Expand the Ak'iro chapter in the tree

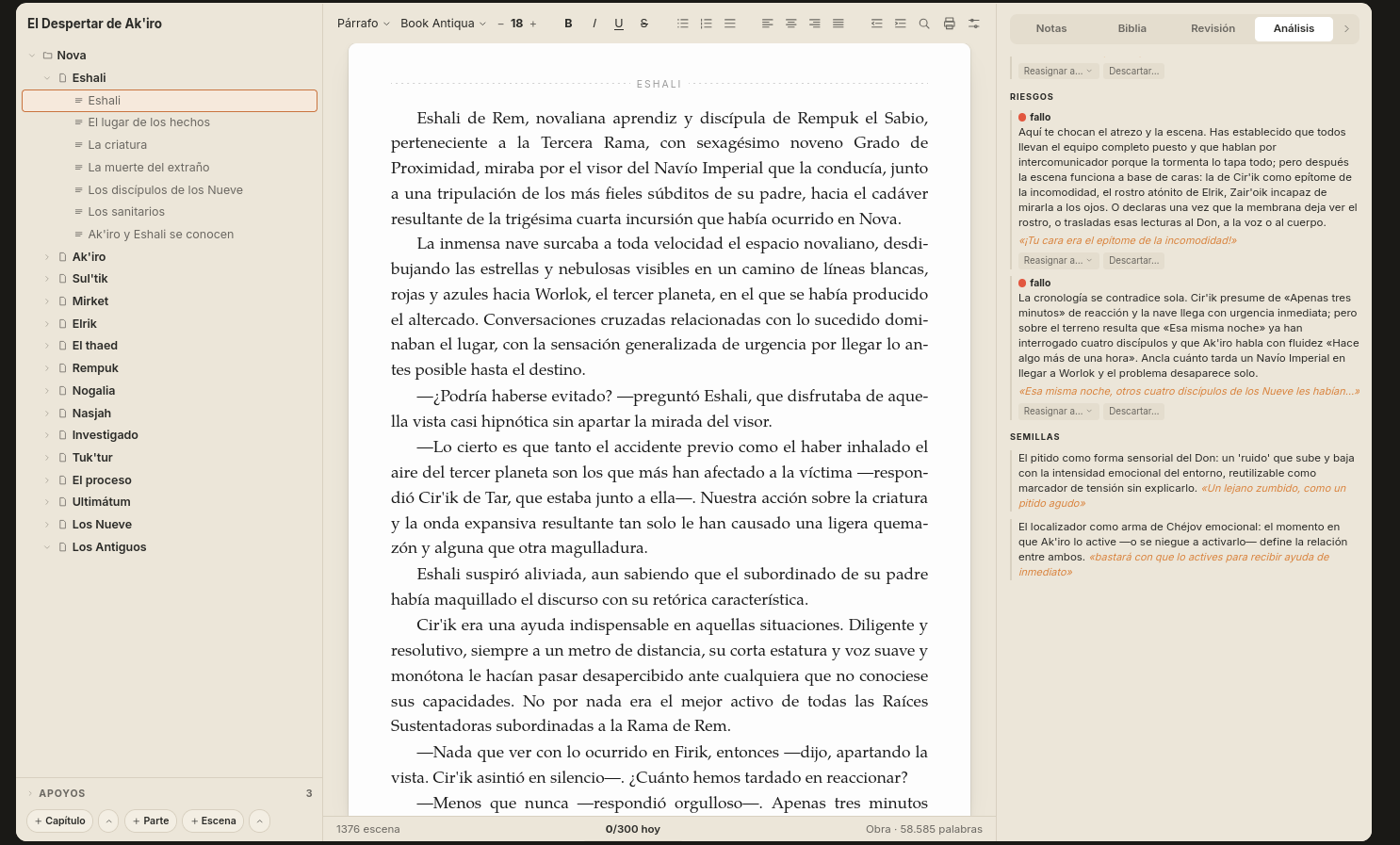pos(47,257)
